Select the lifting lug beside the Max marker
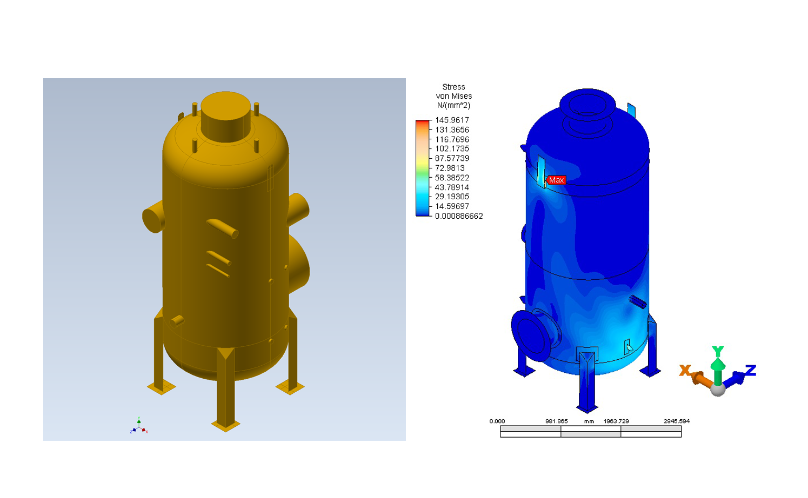 click(539, 170)
